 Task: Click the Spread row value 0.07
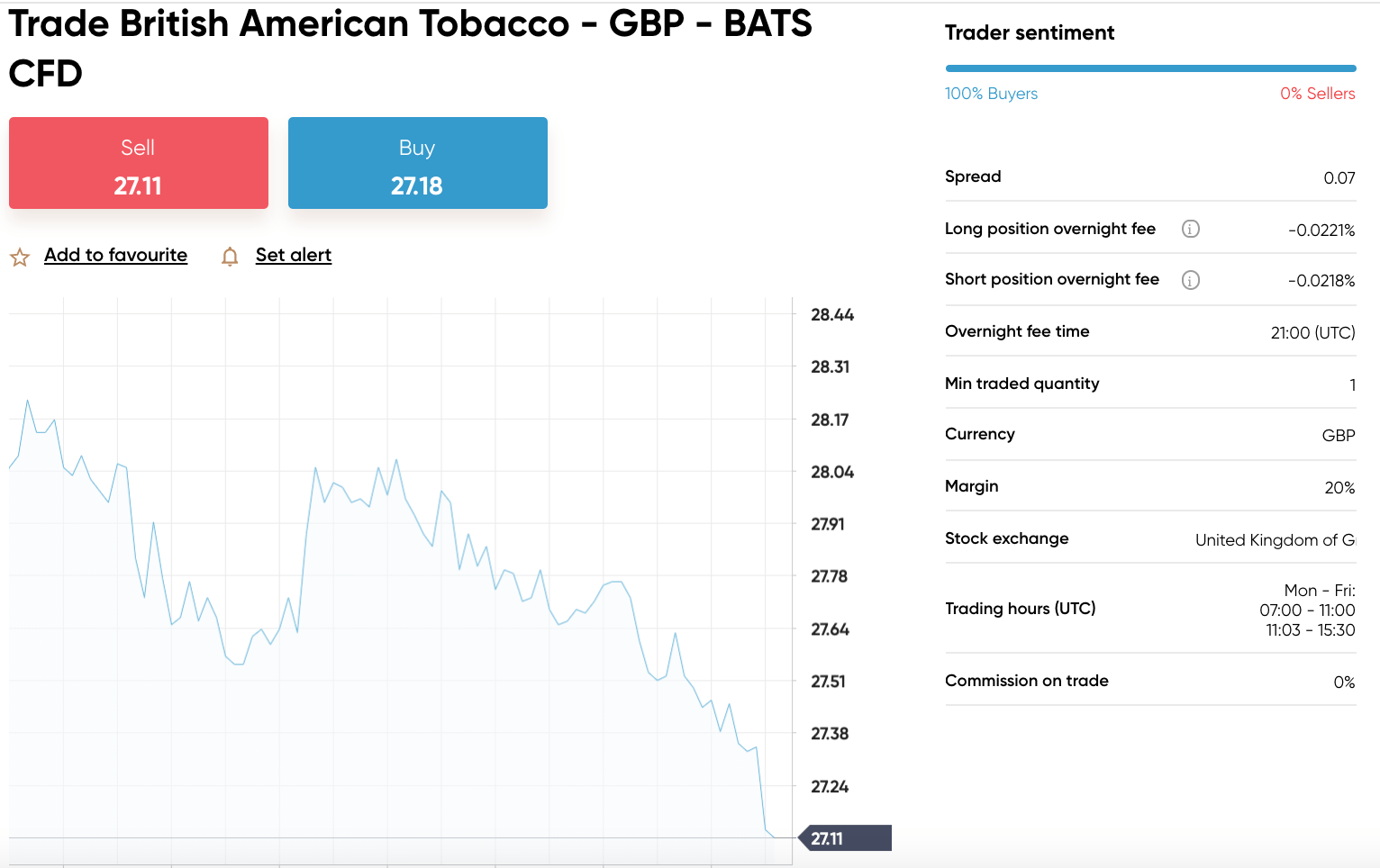1339,178
